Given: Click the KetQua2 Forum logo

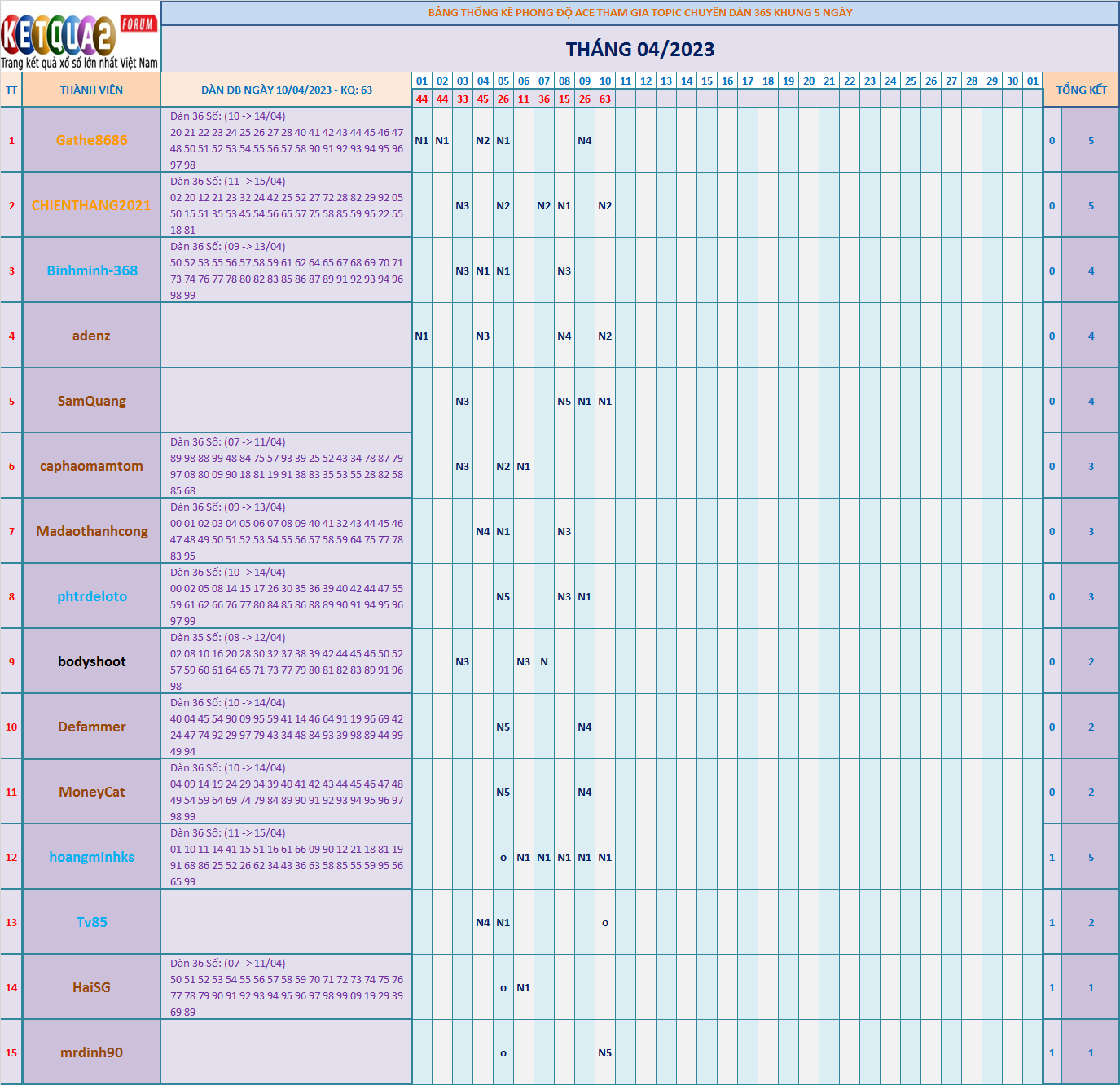Looking at the screenshot, I should (80, 37).
